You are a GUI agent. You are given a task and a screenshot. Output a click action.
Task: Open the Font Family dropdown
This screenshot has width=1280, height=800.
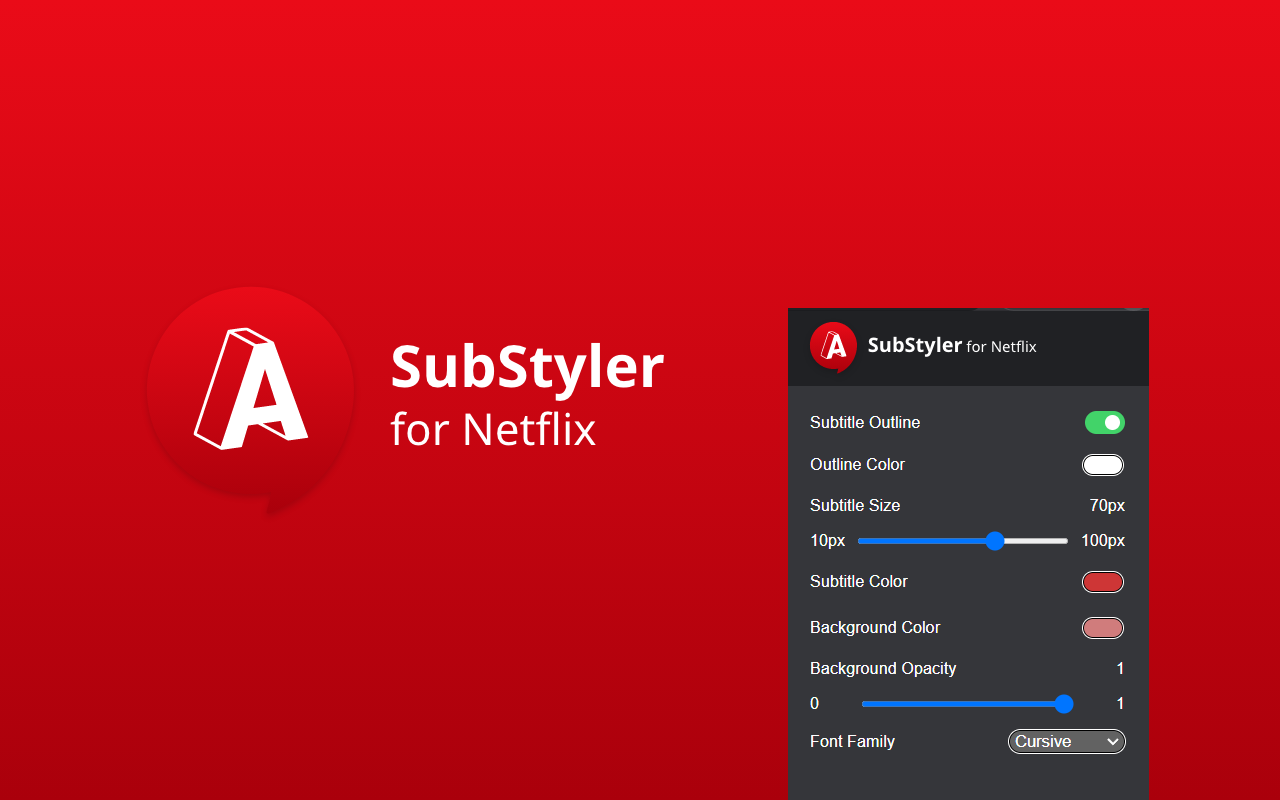[1066, 741]
